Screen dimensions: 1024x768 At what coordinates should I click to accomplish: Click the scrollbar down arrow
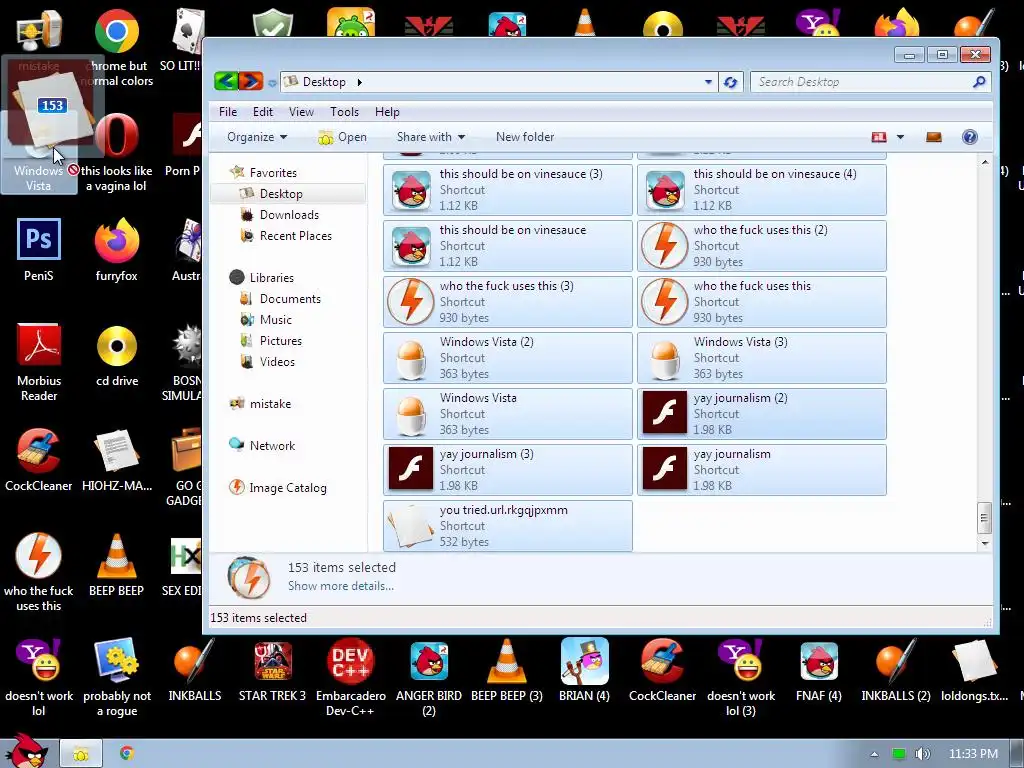pos(985,543)
